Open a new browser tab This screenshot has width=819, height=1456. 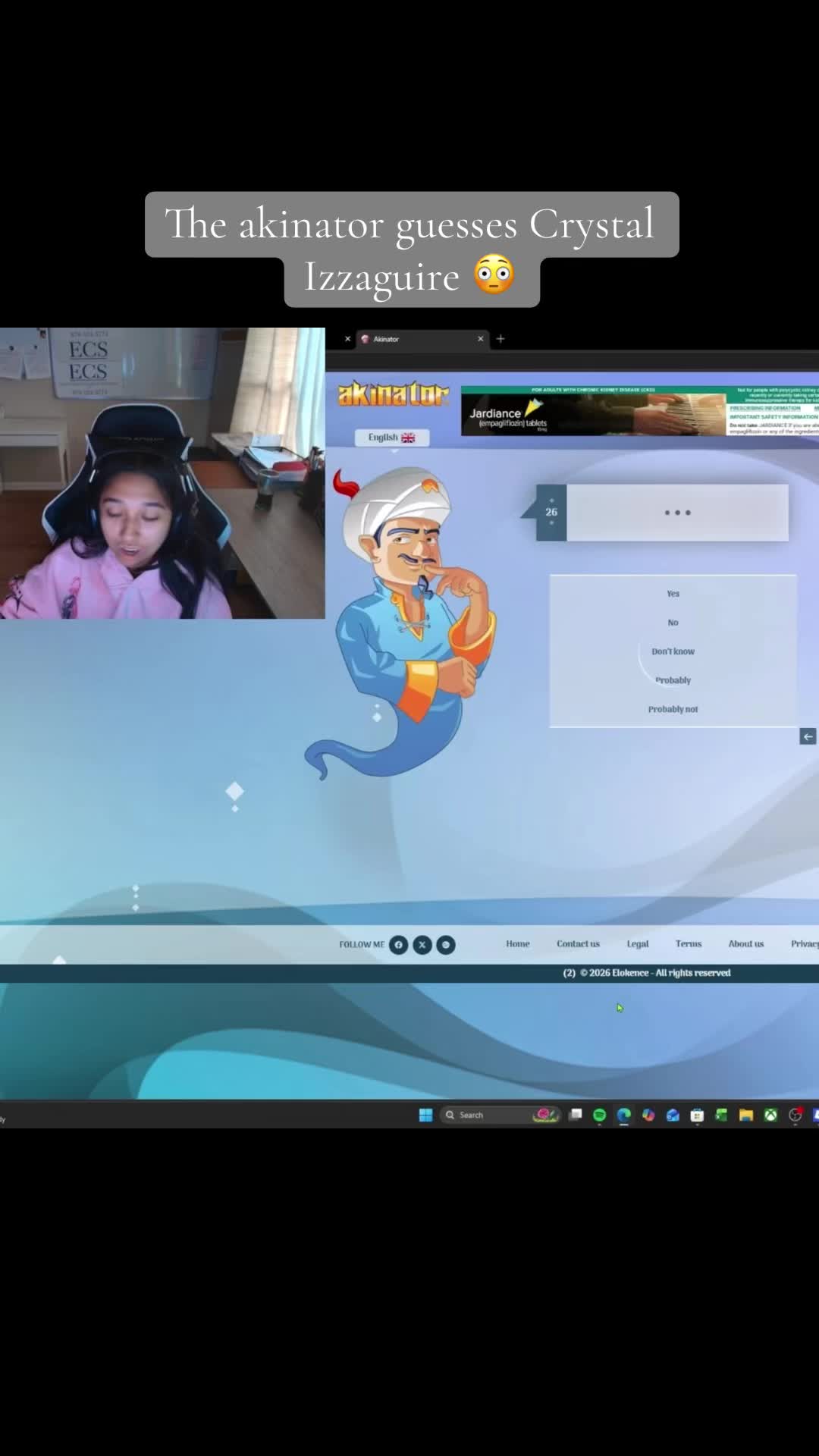pos(500,339)
